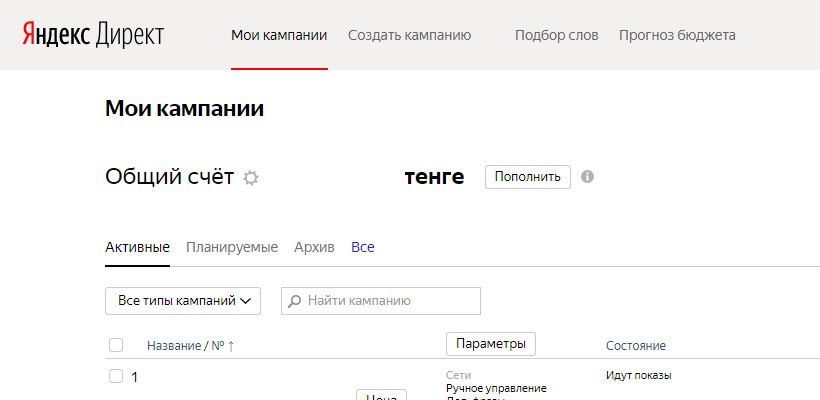The height and width of the screenshot is (400, 820).
Task: Open Подбор слов tool
Action: [x=556, y=35]
